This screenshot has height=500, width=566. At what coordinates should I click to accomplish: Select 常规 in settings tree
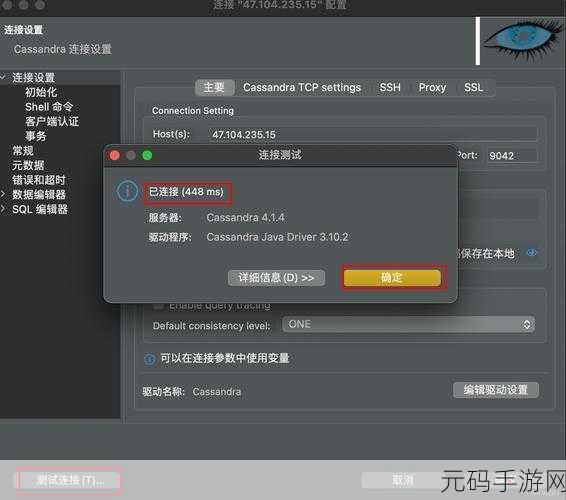(x=23, y=151)
